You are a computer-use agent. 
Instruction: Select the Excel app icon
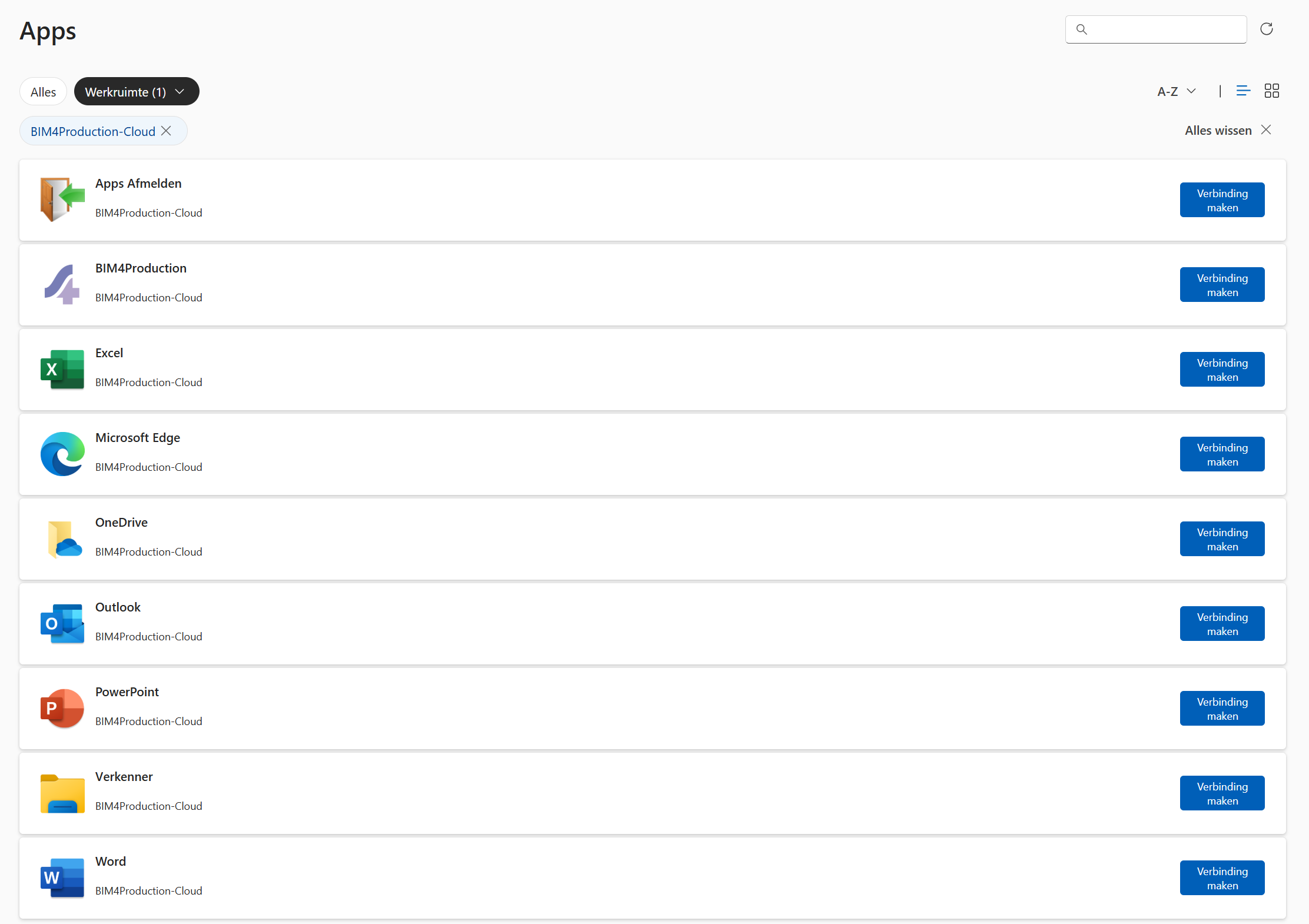click(62, 369)
